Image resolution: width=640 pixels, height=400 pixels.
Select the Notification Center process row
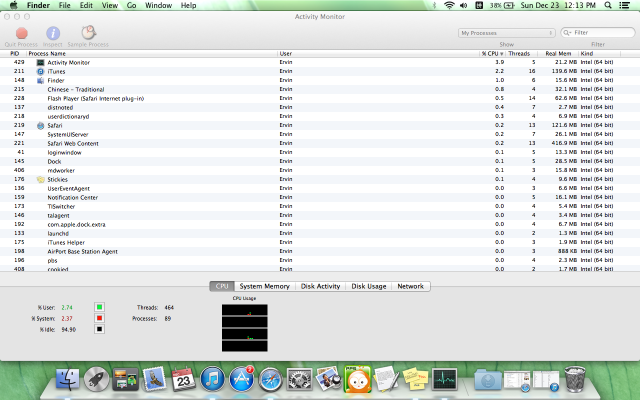[x=320, y=198]
